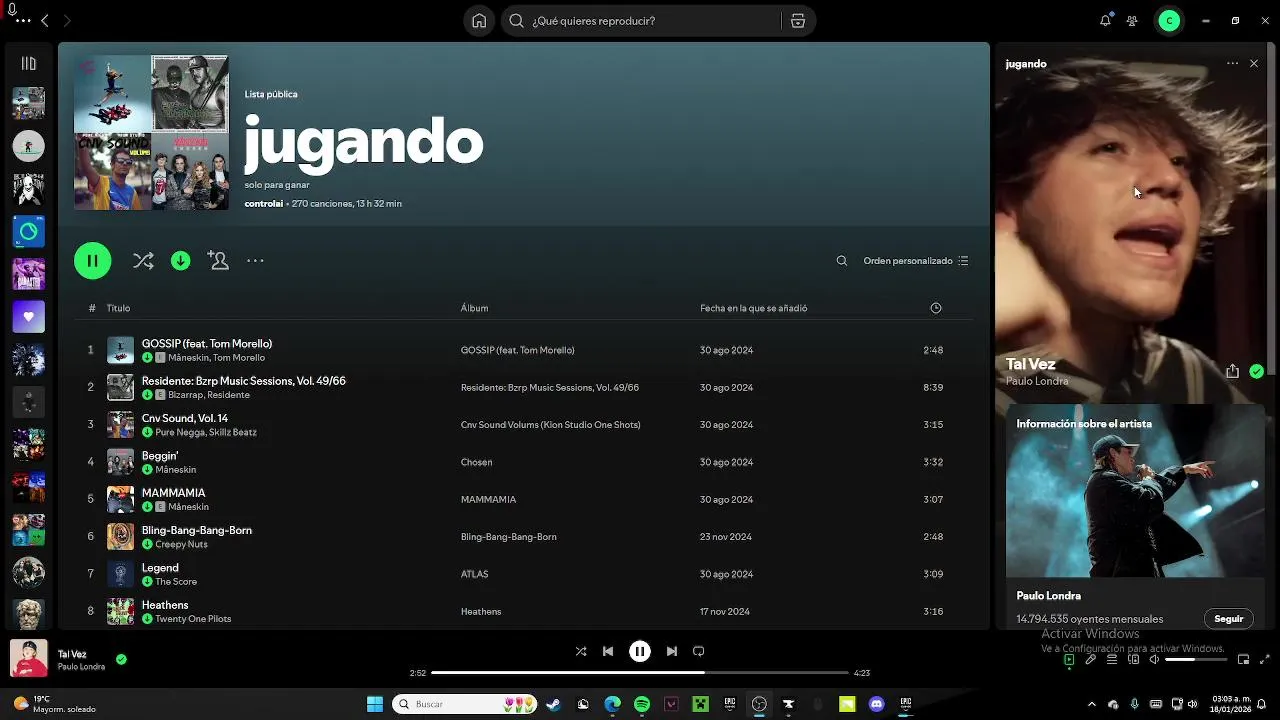Open Your Library icon in the sidebar

pos(28,64)
